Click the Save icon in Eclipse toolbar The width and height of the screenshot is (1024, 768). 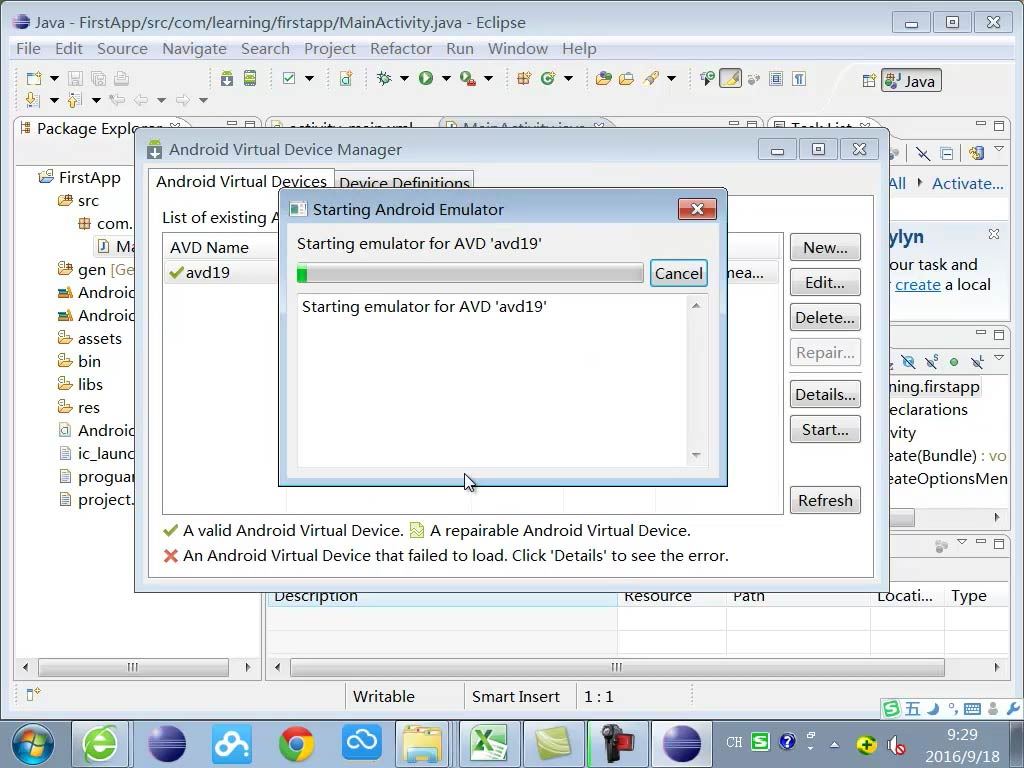(76, 79)
